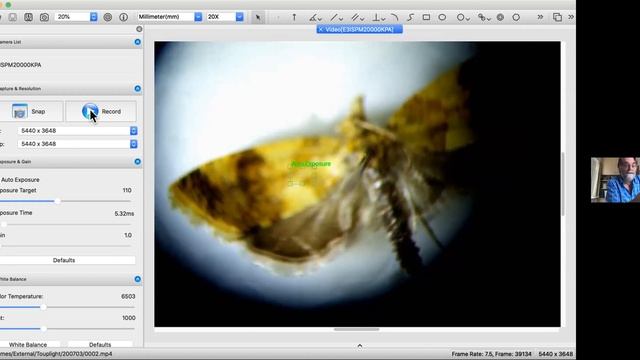Select the arc measurement tool

[x=395, y=17]
